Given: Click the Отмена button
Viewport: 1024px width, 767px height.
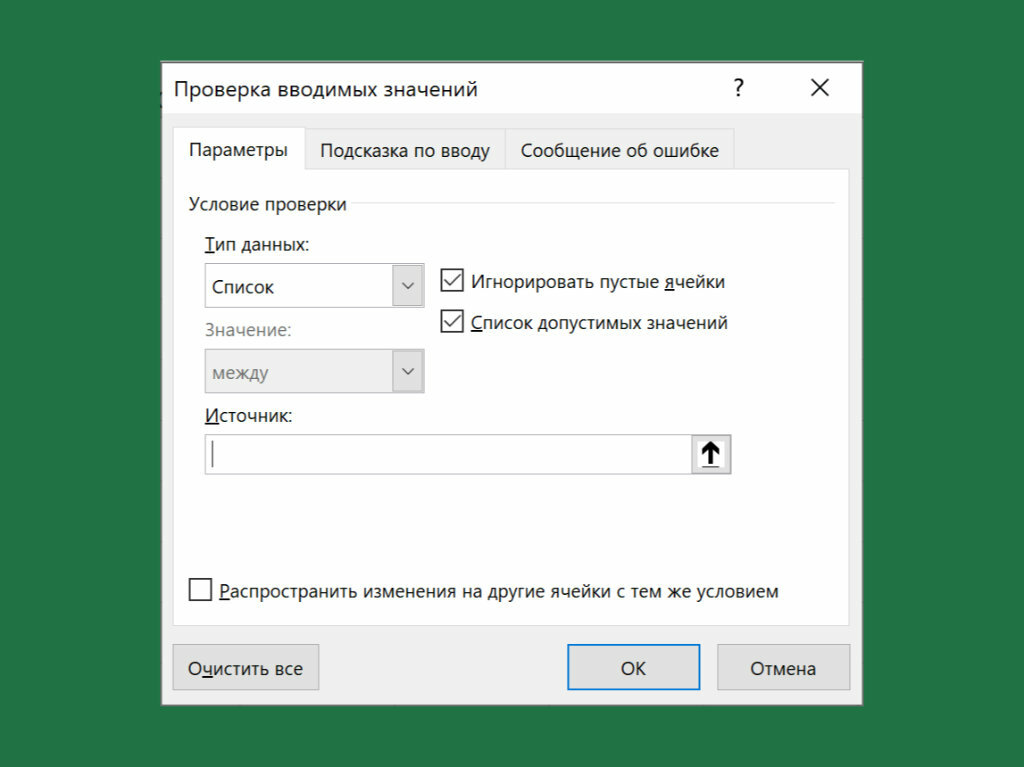Looking at the screenshot, I should (x=783, y=667).
